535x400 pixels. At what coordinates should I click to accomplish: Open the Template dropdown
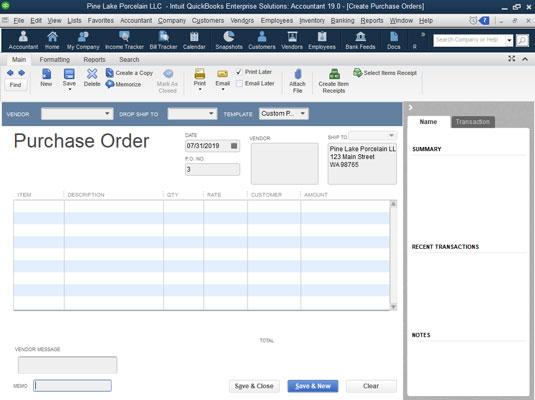303,114
